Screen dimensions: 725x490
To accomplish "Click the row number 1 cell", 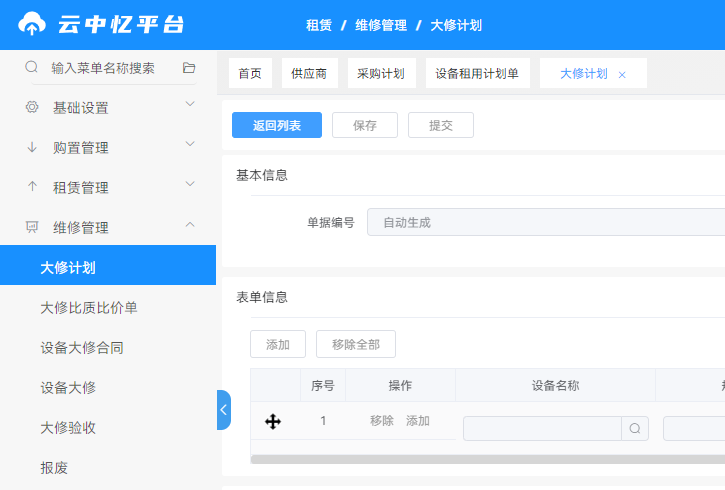I will click(323, 421).
